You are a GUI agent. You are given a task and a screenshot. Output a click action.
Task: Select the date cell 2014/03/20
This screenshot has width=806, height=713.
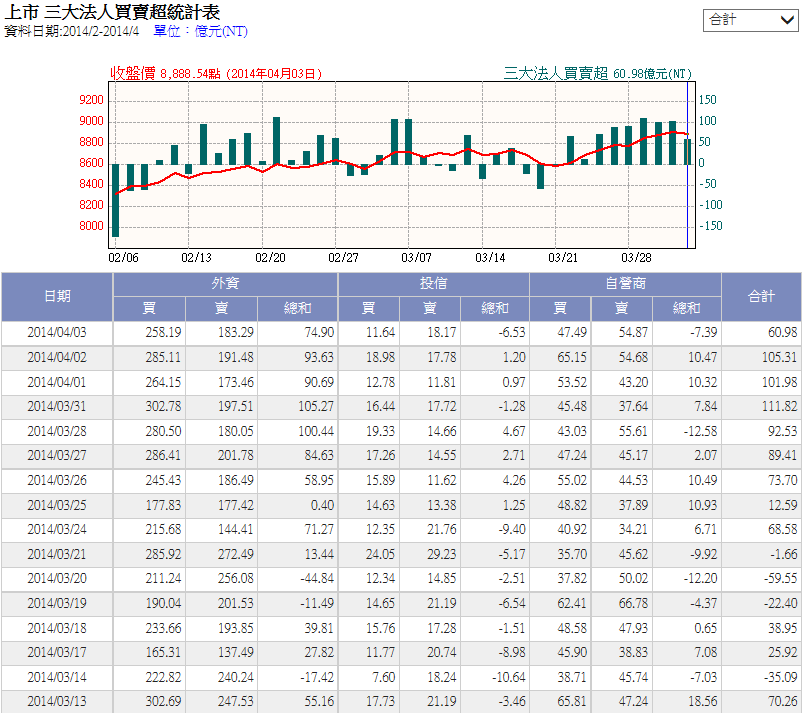coord(57,579)
